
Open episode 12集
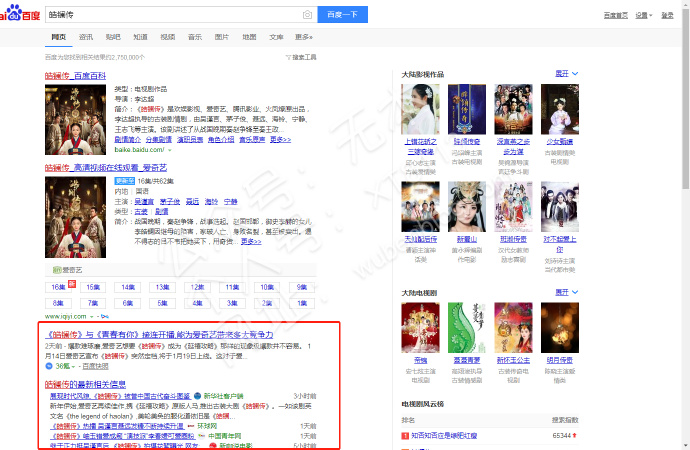[197, 287]
